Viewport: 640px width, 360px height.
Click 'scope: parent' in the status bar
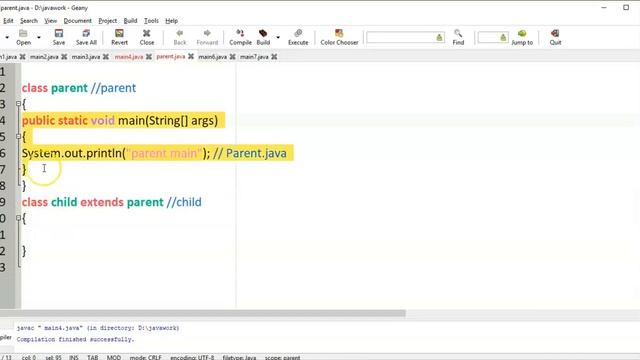(x=282, y=357)
